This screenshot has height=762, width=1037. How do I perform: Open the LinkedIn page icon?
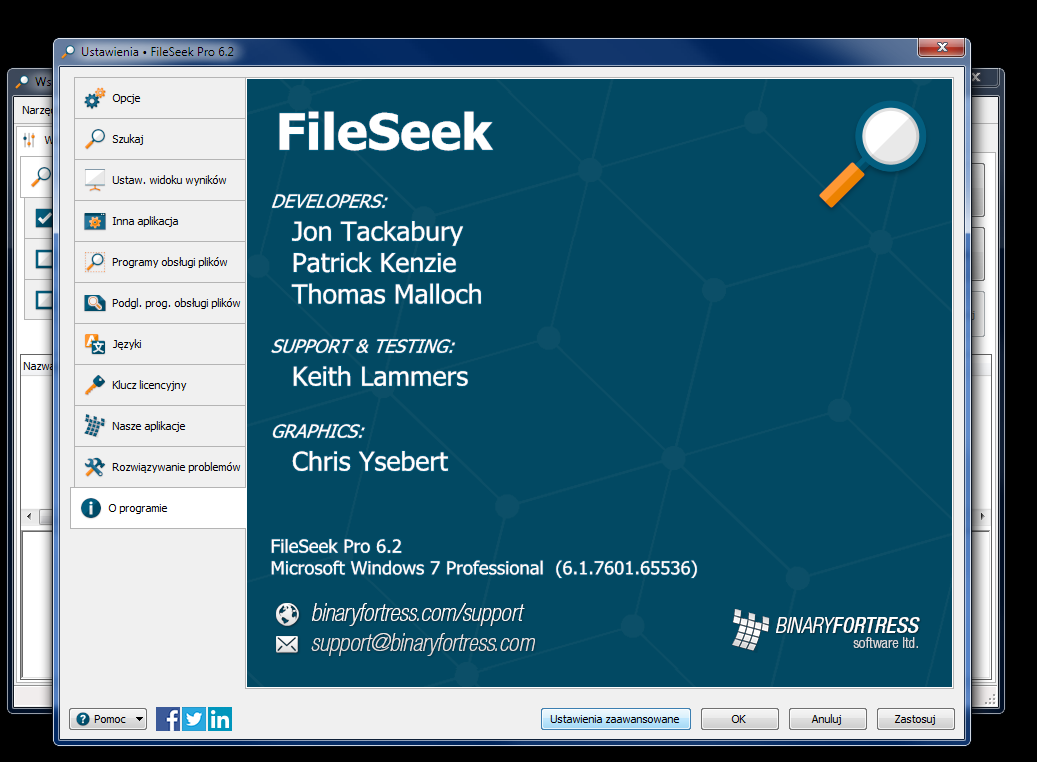(x=220, y=719)
